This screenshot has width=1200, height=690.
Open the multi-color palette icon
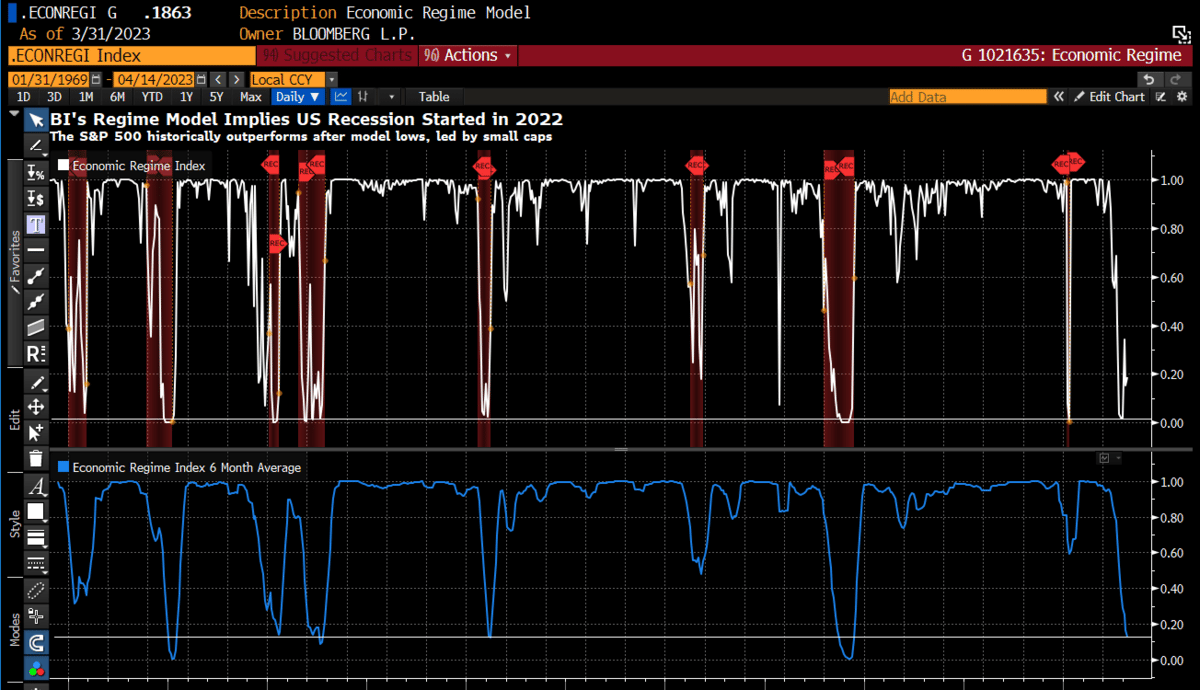(x=36, y=669)
